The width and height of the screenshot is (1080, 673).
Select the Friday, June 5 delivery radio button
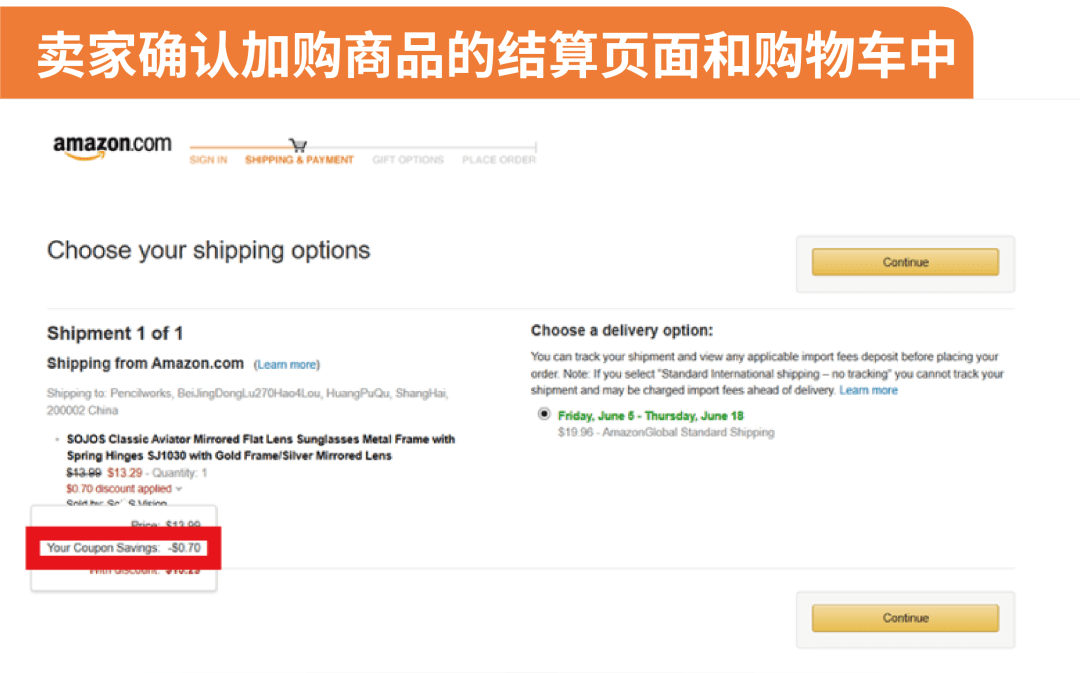click(544, 414)
